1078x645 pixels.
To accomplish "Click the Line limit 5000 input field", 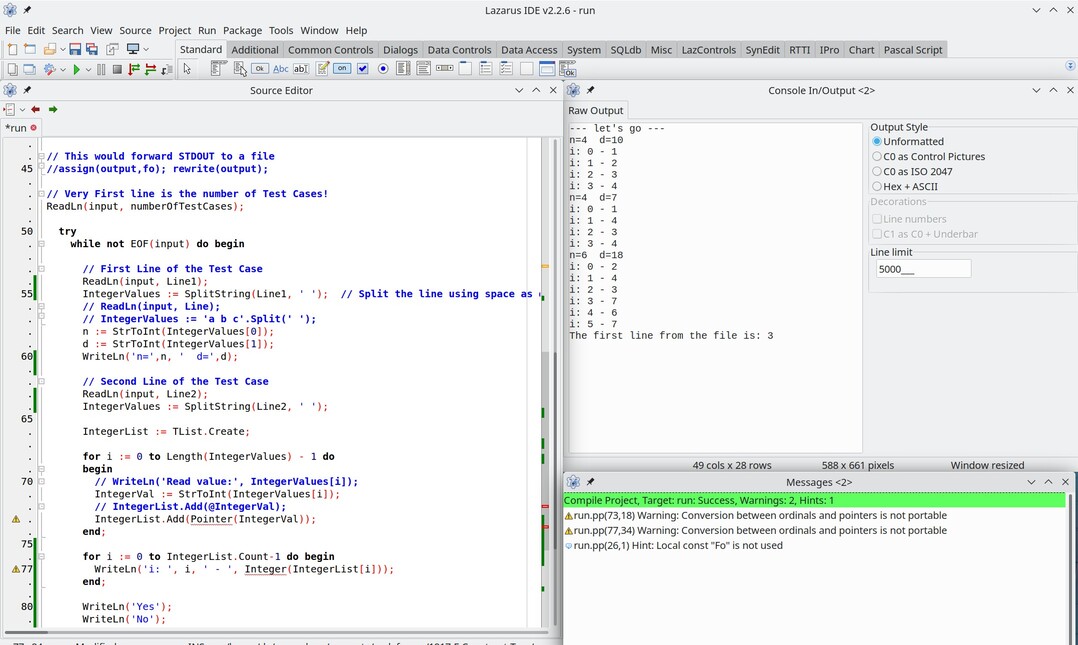I will pos(923,268).
